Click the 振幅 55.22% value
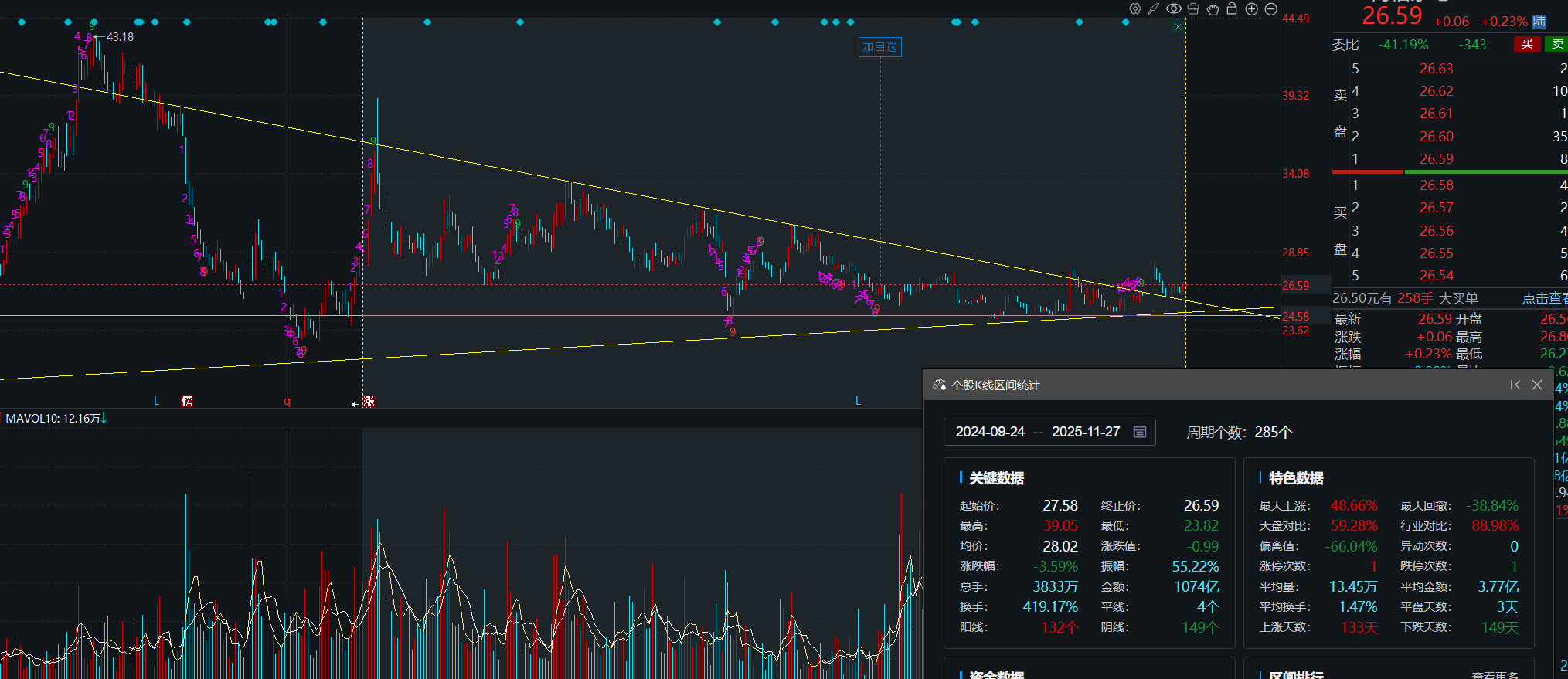The width and height of the screenshot is (1568, 679). (1196, 567)
